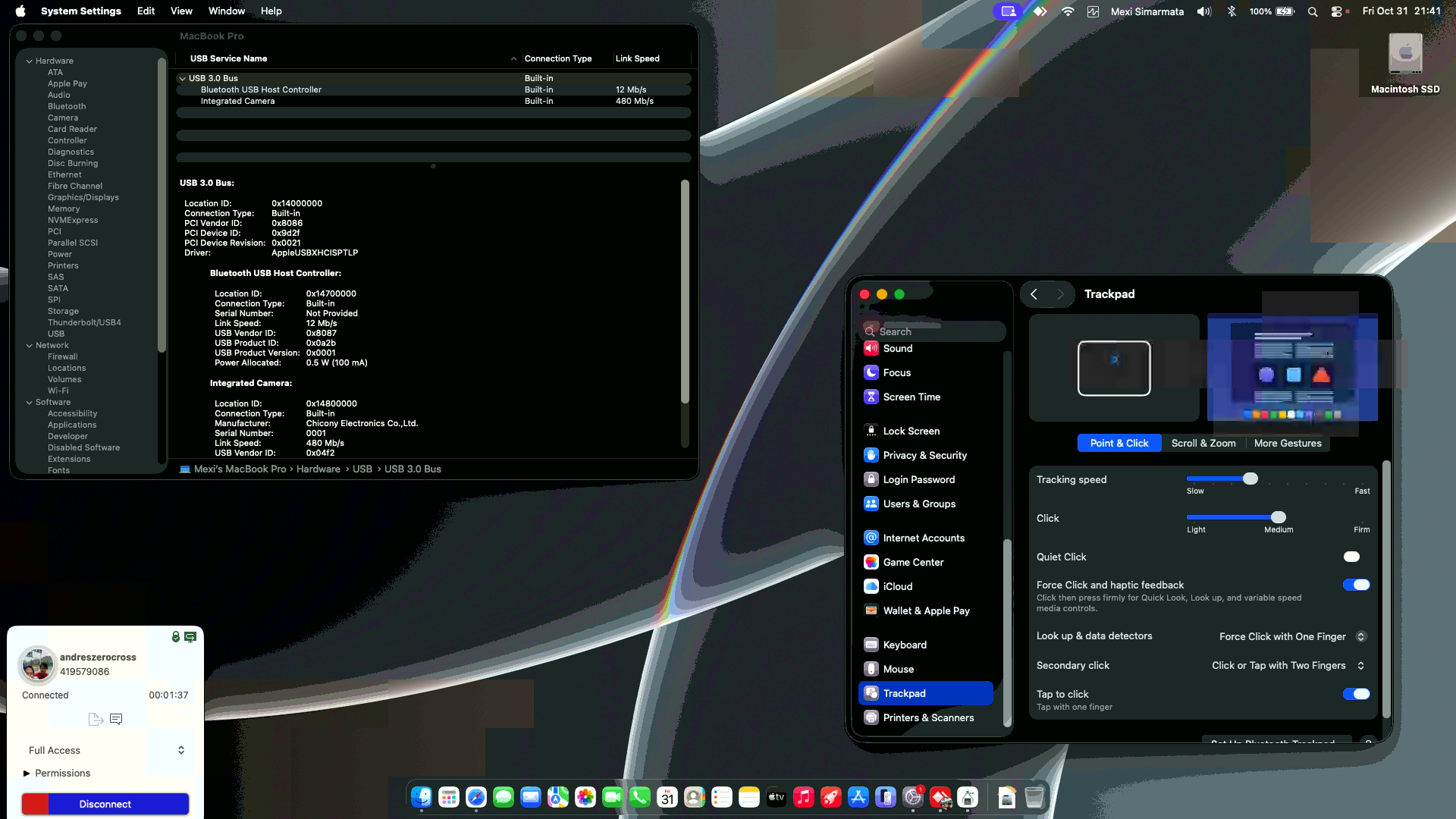The width and height of the screenshot is (1456, 819).
Task: Open Trash in the Dock
Action: [1034, 797]
